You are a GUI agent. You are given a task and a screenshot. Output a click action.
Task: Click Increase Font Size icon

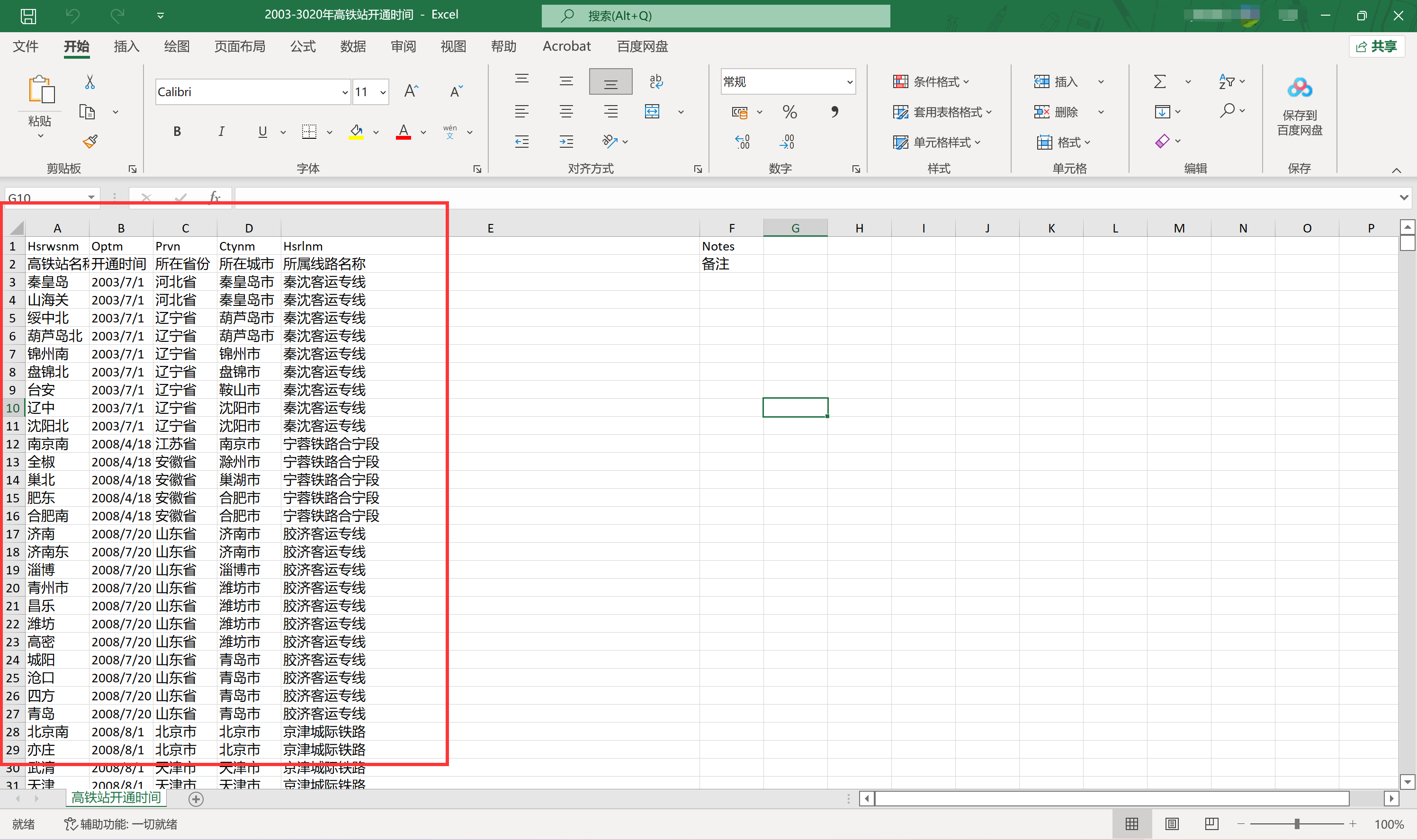[x=411, y=91]
